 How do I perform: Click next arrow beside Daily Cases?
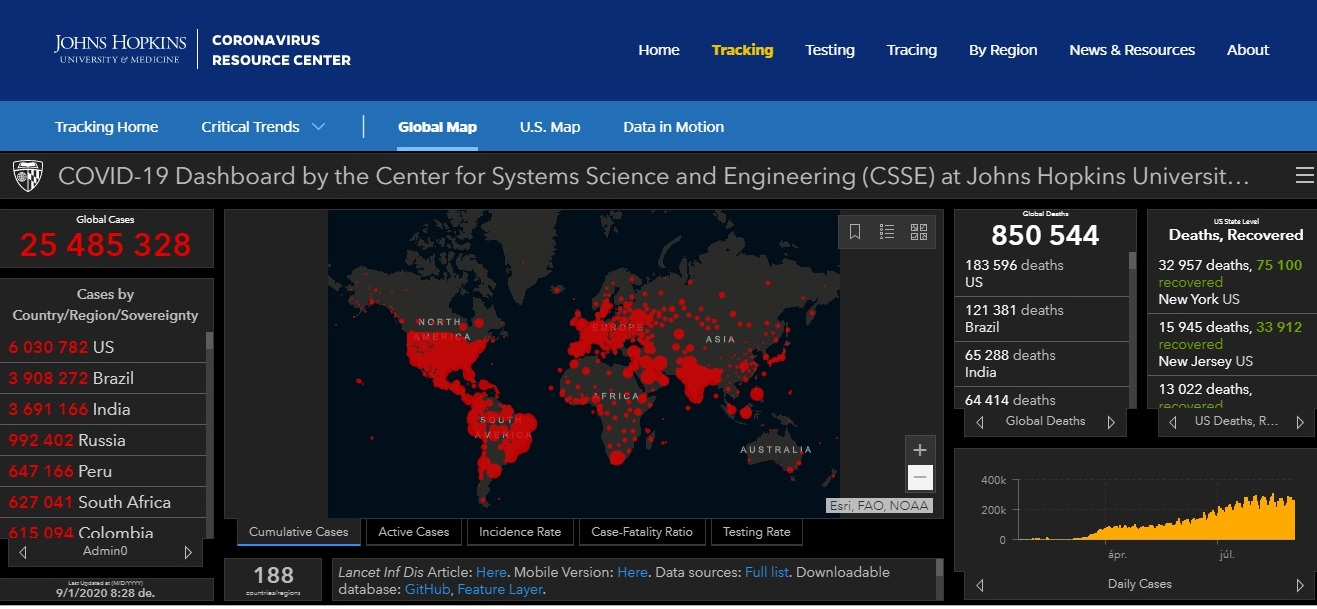click(1300, 585)
